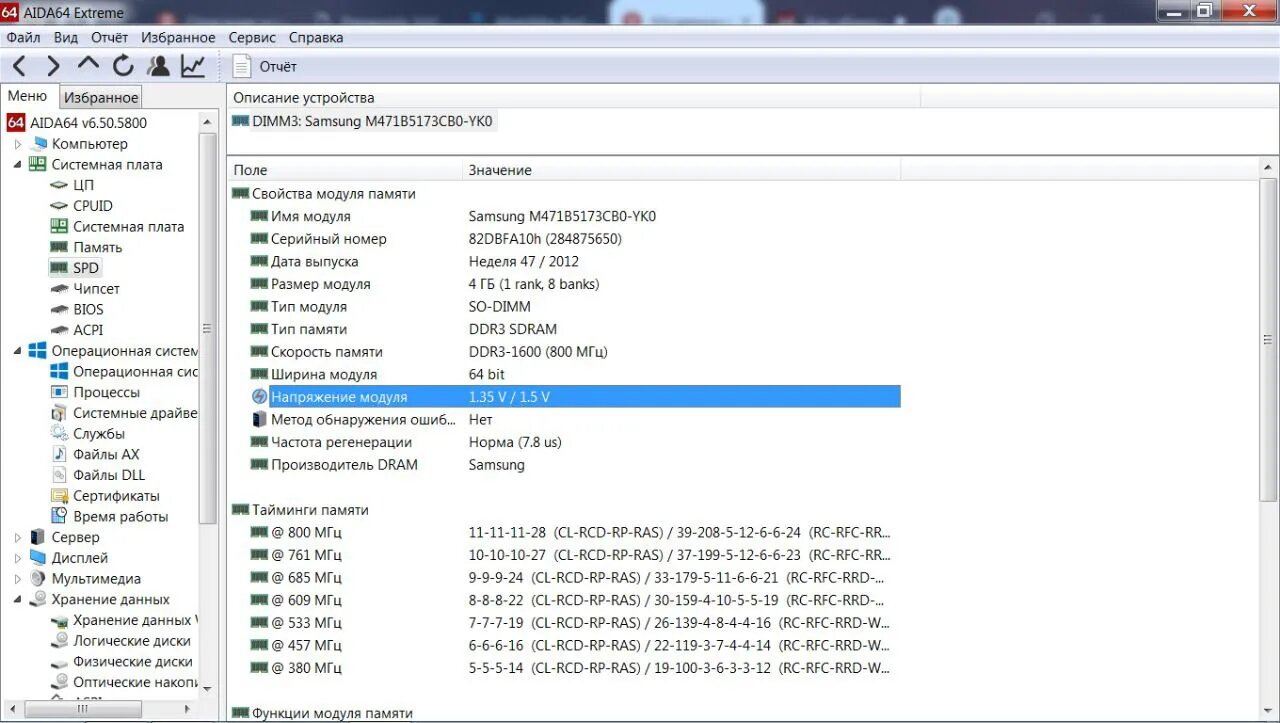1280x723 pixels.
Task: Open Время работы in the tree
Action: (x=120, y=517)
